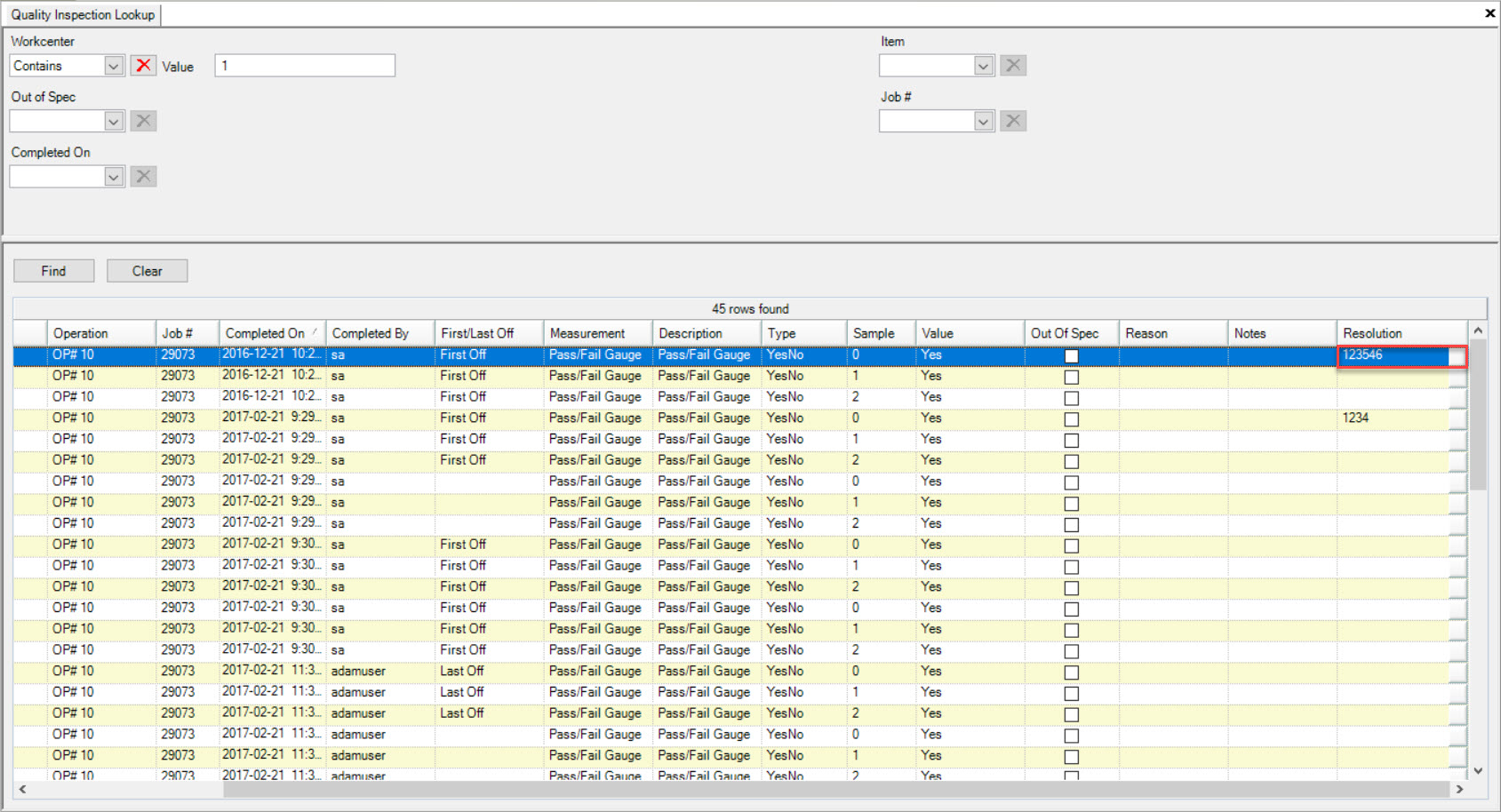Sort by the Sample column header
This screenshot has width=1501, height=812.
coord(882,333)
